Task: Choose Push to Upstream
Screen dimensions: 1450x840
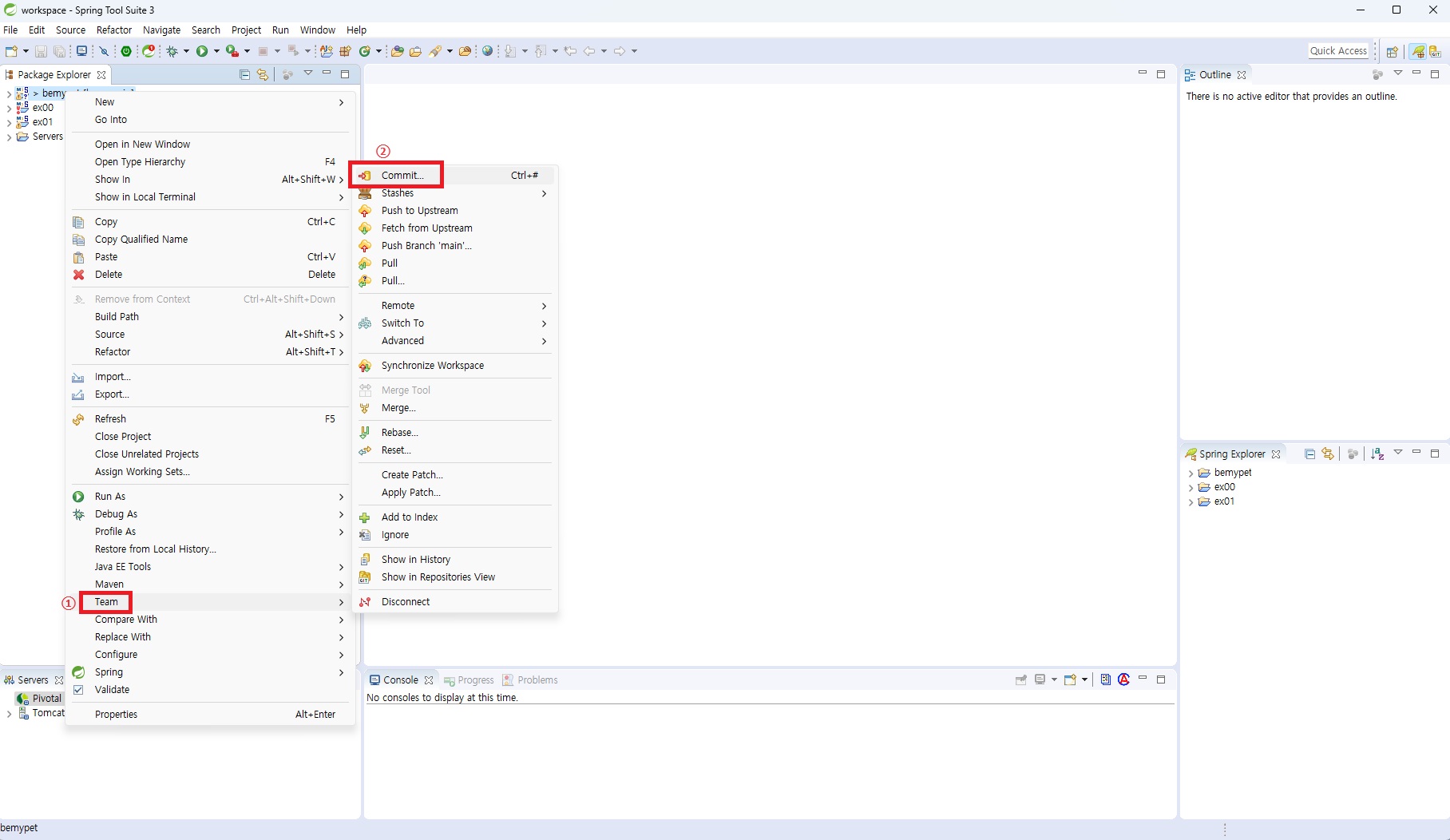Action: [x=455, y=211]
